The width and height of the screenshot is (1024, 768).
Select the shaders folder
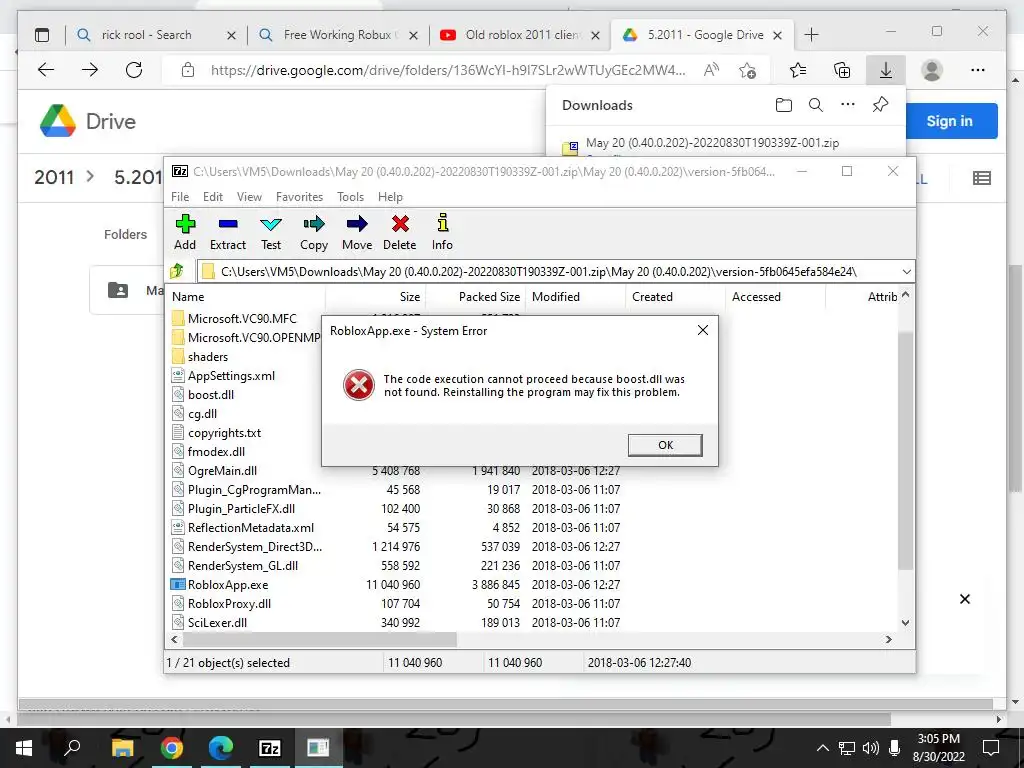pyautogui.click(x=208, y=357)
